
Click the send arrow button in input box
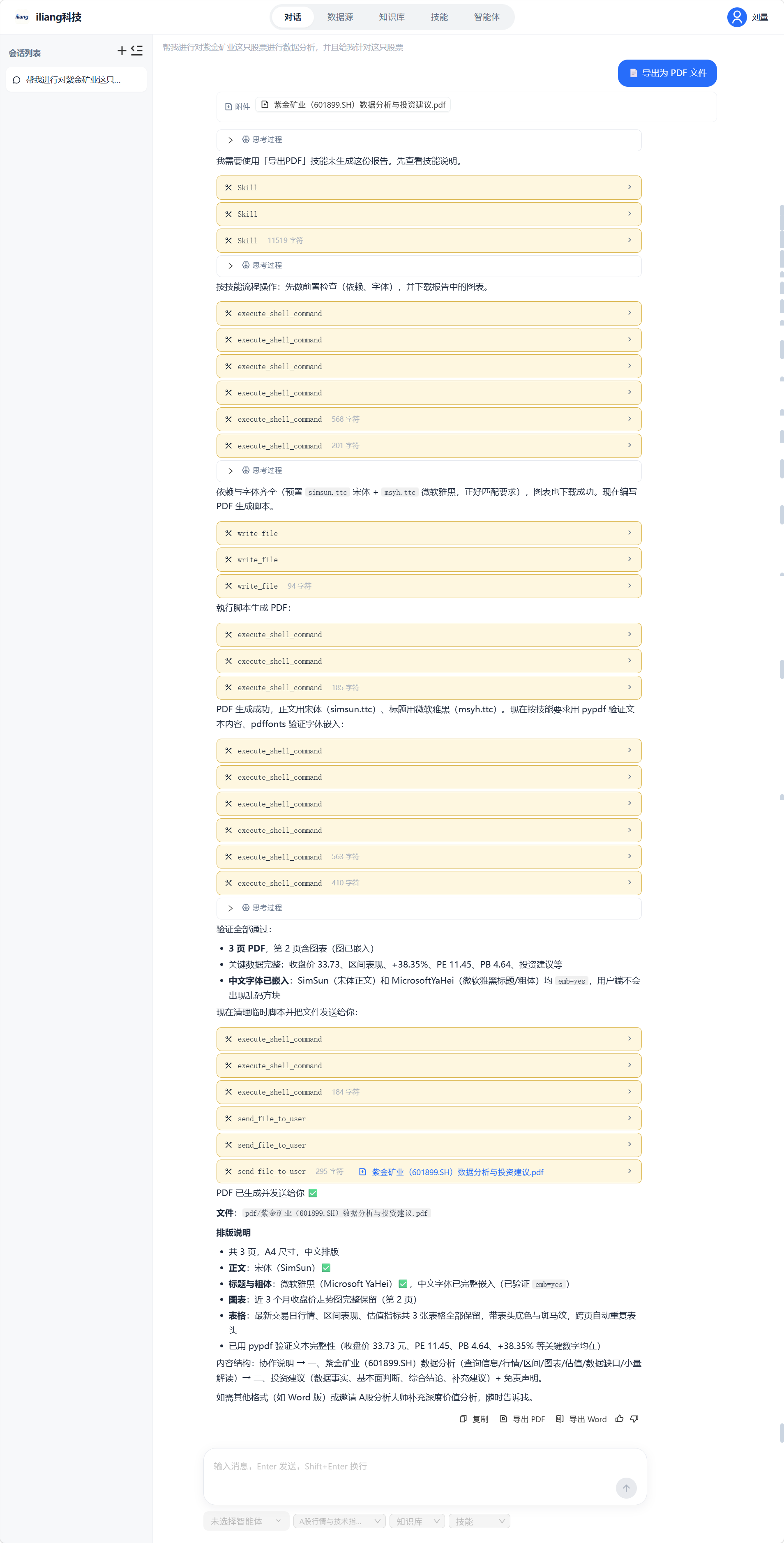point(626,1488)
